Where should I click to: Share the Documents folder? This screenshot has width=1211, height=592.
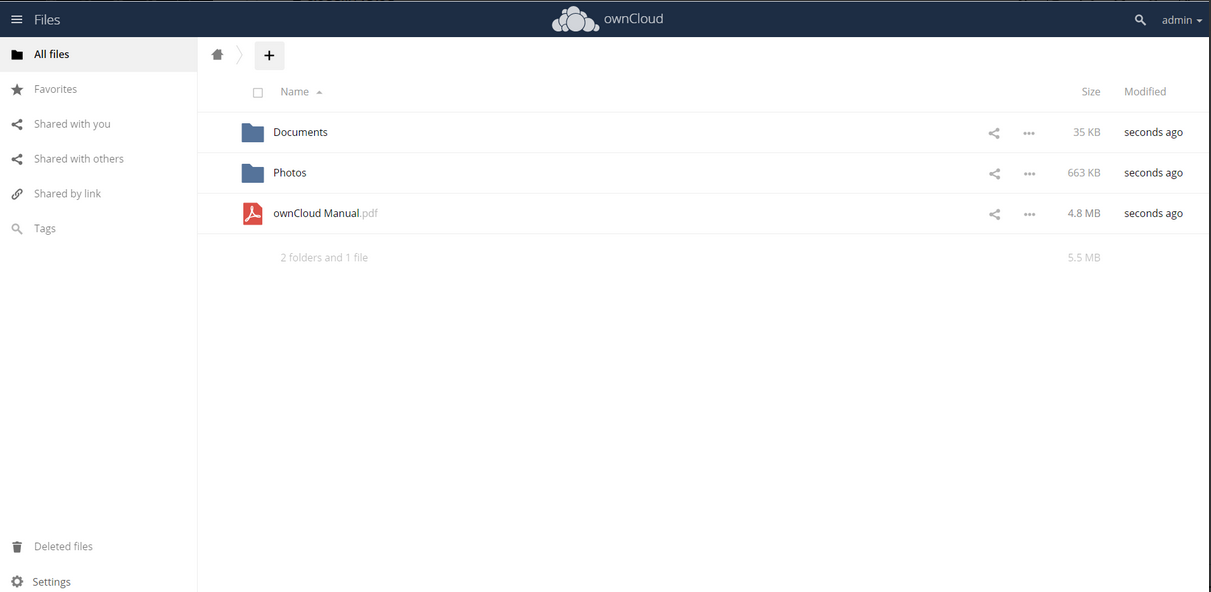coord(994,133)
